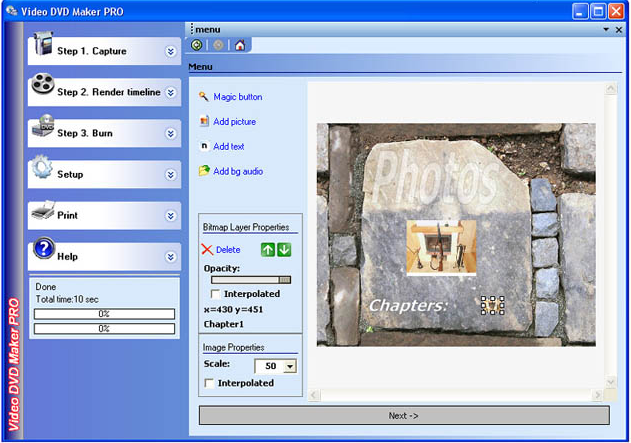Click the Photos title on stone

pyautogui.click(x=435, y=177)
